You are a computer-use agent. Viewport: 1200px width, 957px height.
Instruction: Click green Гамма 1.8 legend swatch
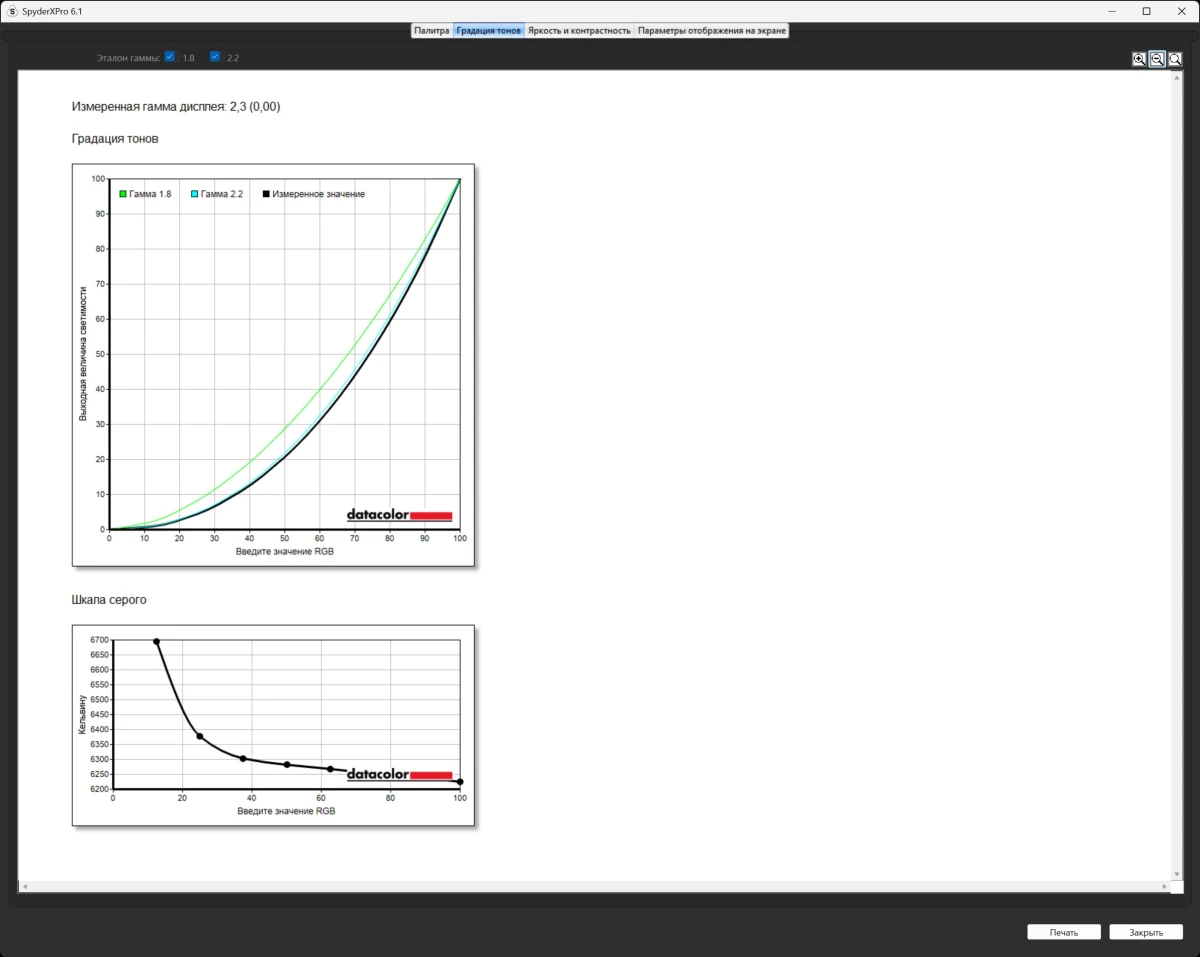pos(123,194)
